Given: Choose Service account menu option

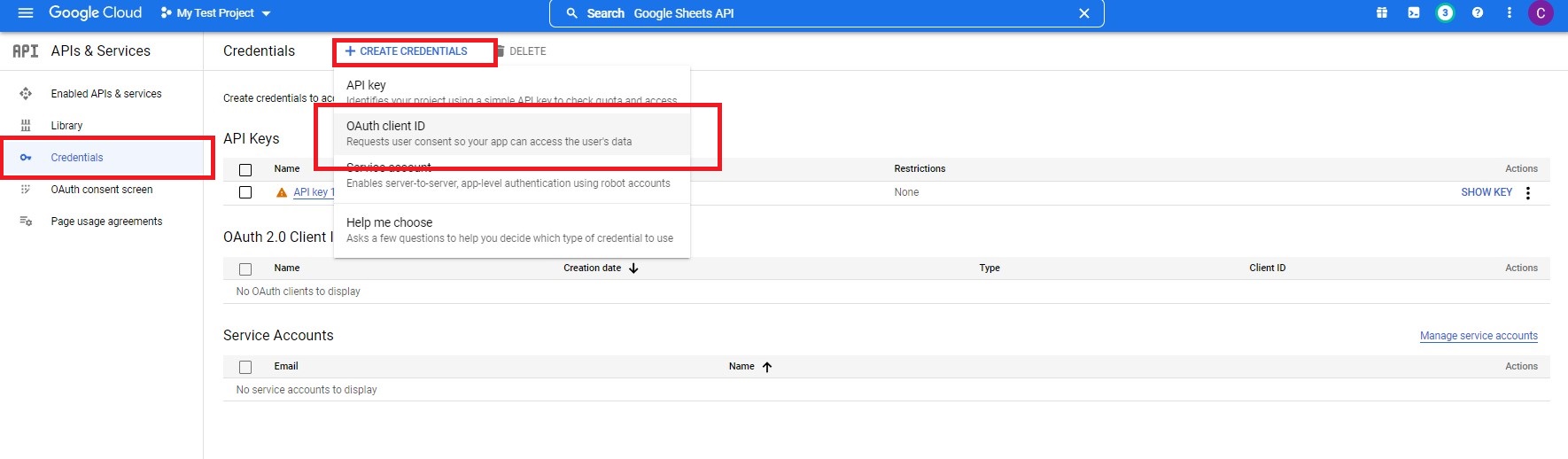Looking at the screenshot, I should (x=512, y=175).
